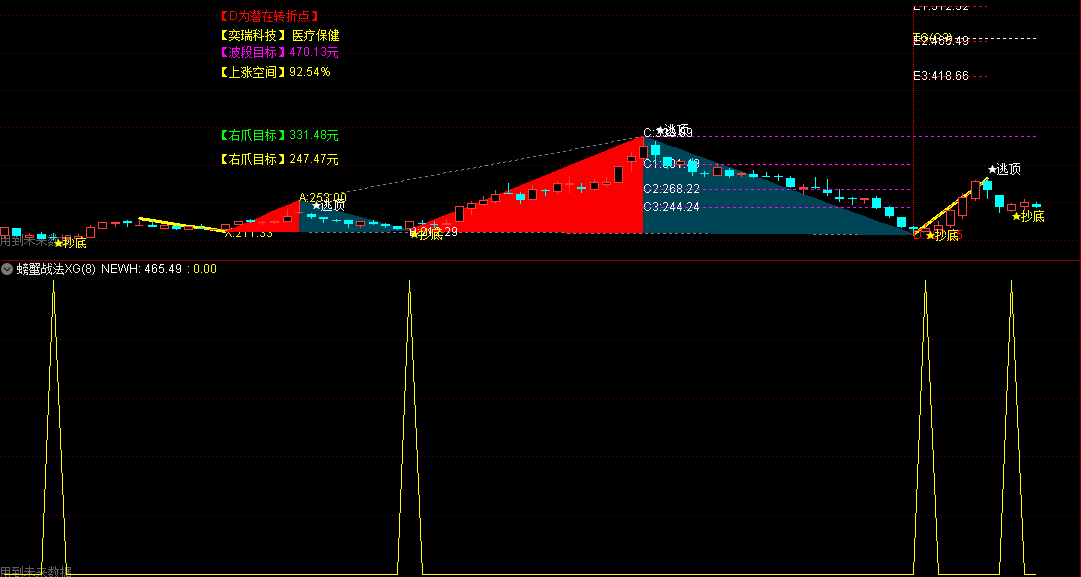Click the 用到未来数据 warning in indicator panel

tap(36, 571)
